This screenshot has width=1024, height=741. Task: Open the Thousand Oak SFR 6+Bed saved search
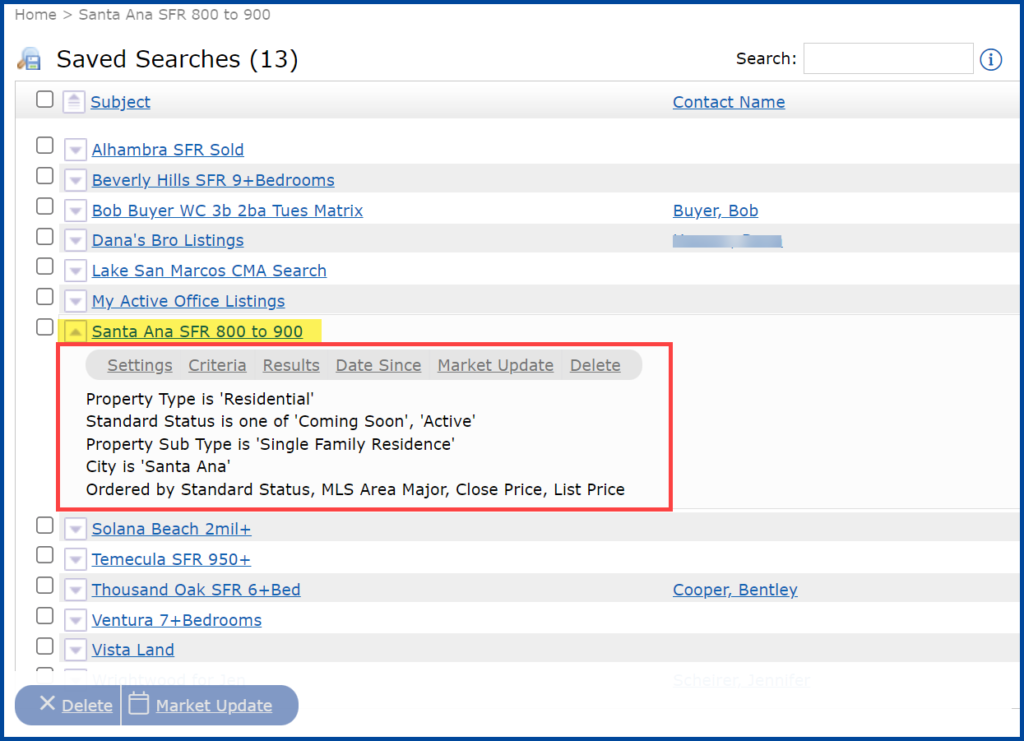(x=195, y=590)
